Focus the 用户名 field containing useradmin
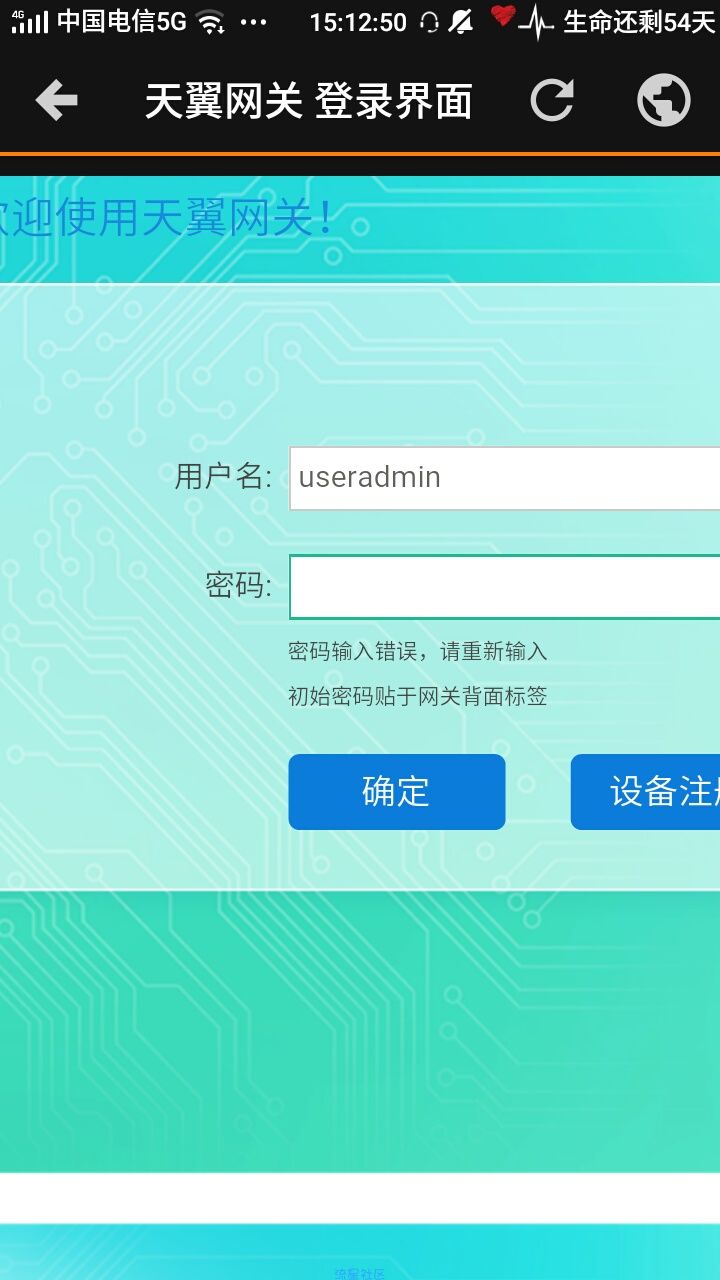720x1280 pixels. pyautogui.click(x=505, y=478)
